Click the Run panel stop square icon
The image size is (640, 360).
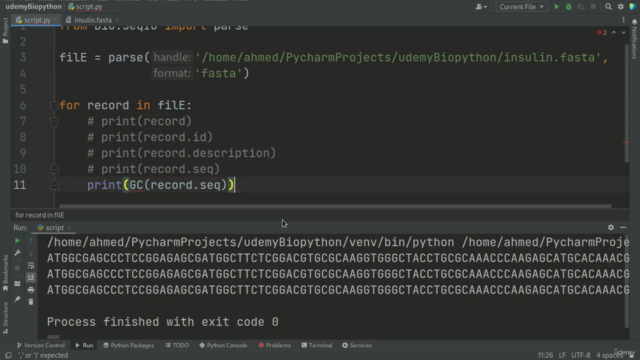pyautogui.click(x=17, y=268)
